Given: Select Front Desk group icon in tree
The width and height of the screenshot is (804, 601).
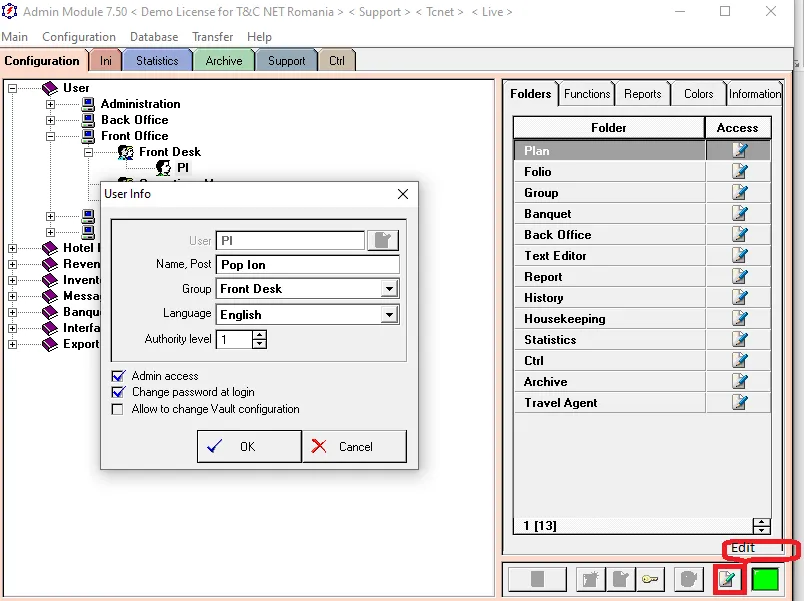Looking at the screenshot, I should point(126,152).
